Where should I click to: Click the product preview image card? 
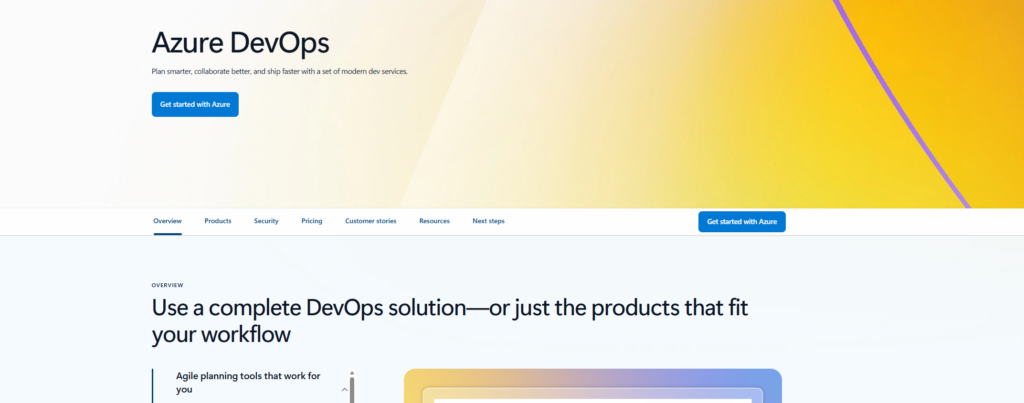(x=592, y=388)
